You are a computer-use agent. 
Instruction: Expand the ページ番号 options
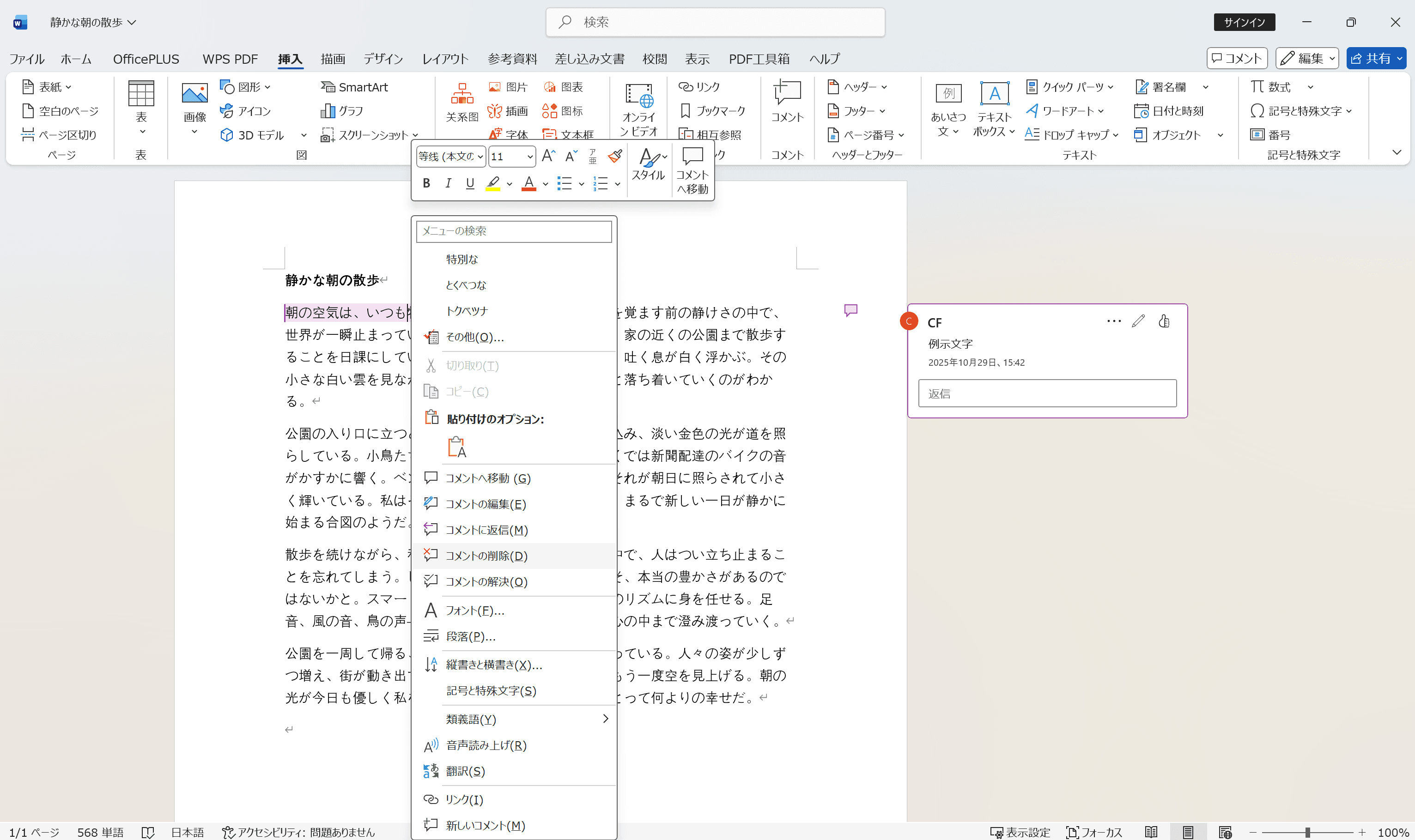(903, 135)
